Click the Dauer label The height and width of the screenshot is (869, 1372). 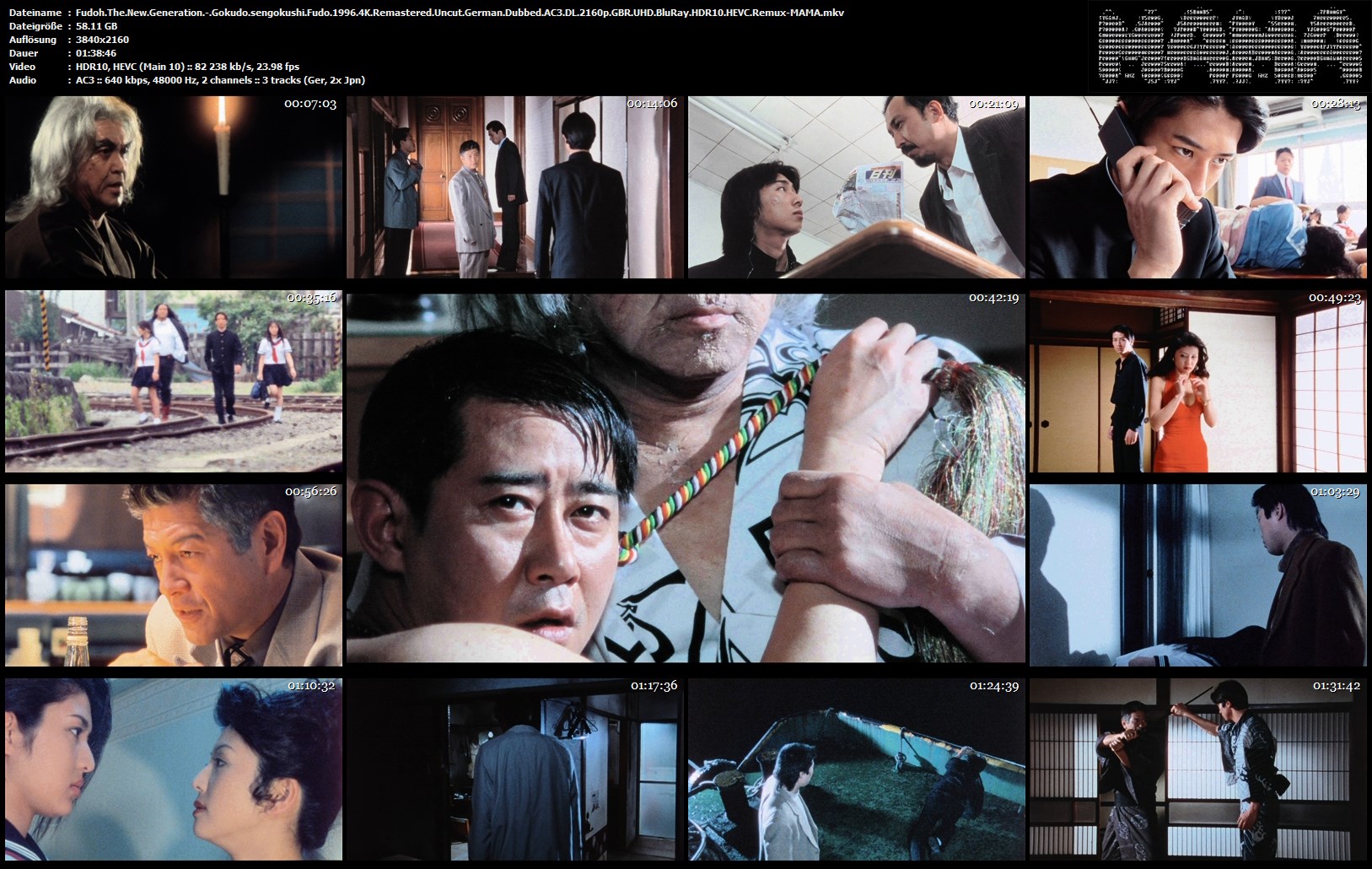(24, 53)
